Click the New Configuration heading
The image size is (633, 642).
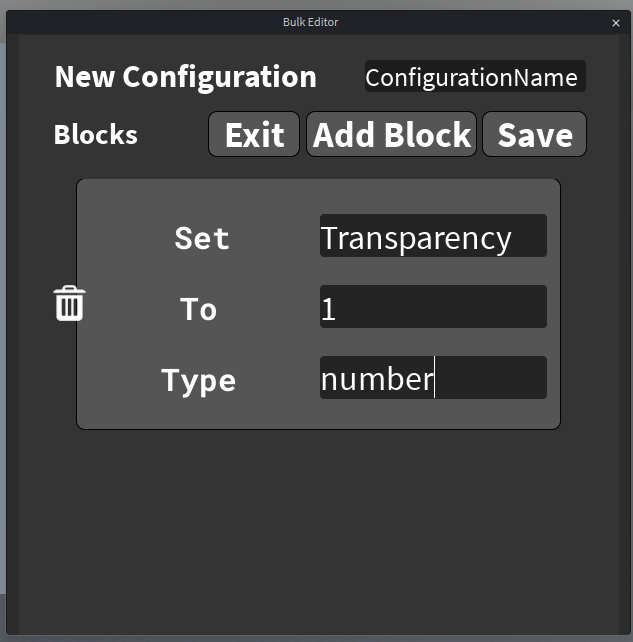pyautogui.click(x=185, y=77)
